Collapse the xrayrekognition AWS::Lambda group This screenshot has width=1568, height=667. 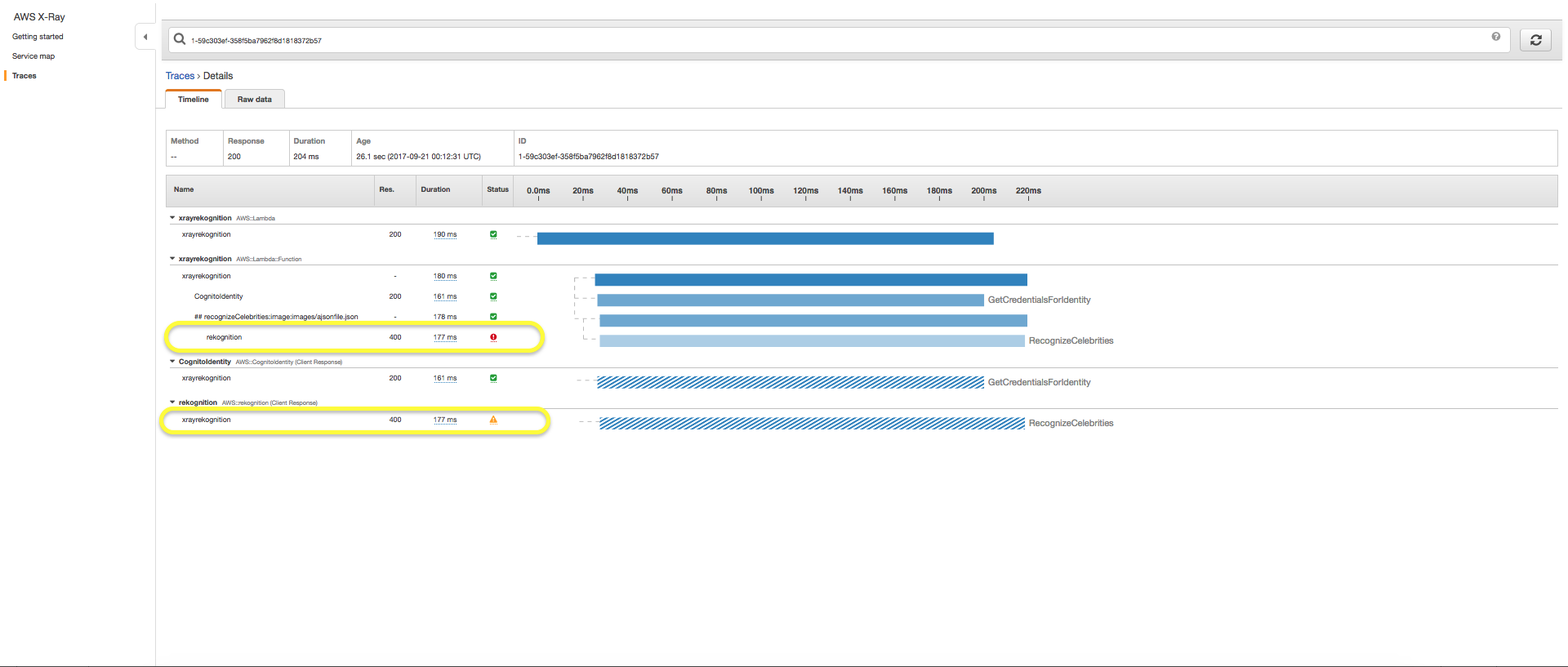click(x=172, y=218)
